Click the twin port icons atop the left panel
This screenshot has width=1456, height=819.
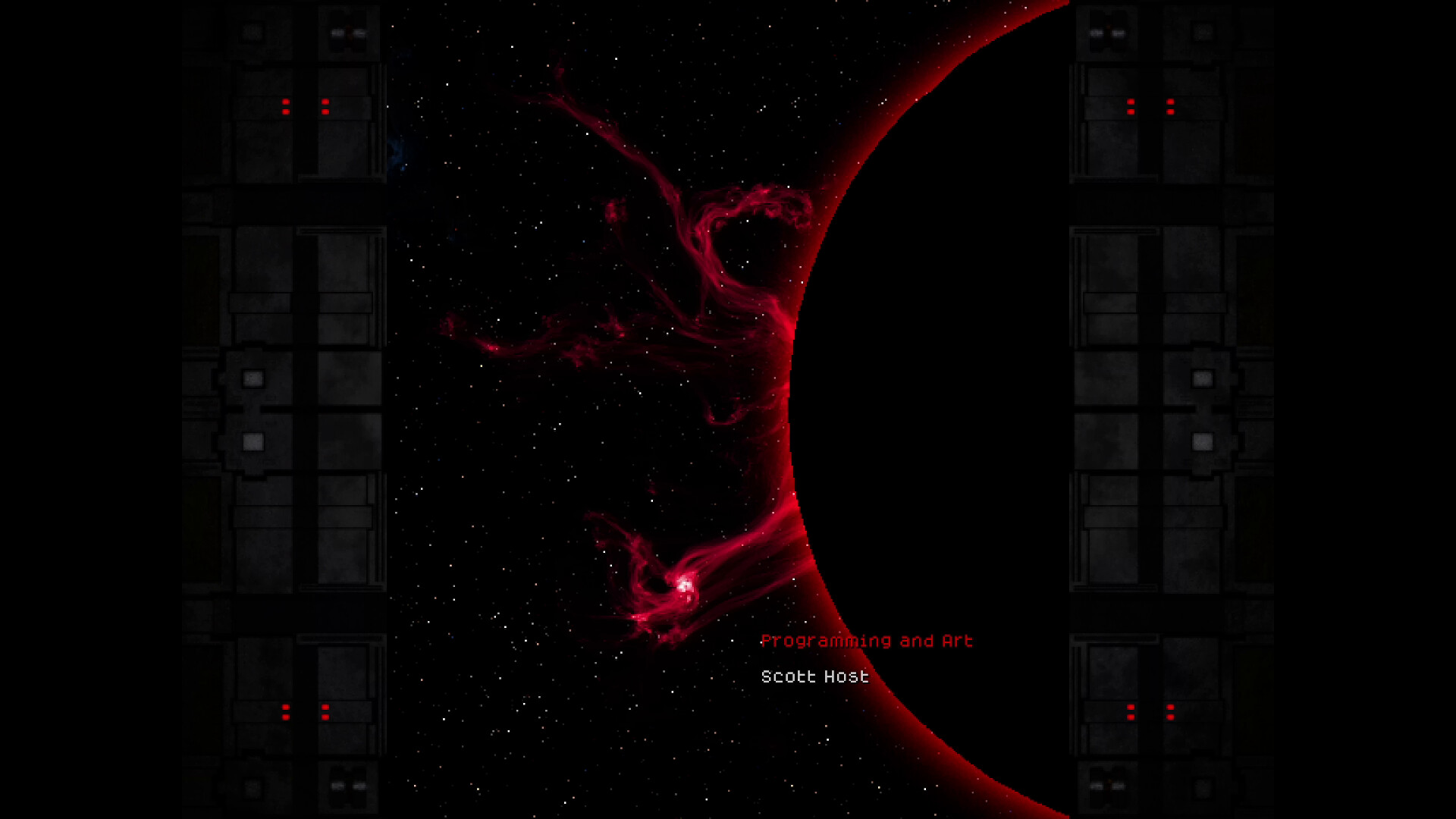click(349, 30)
